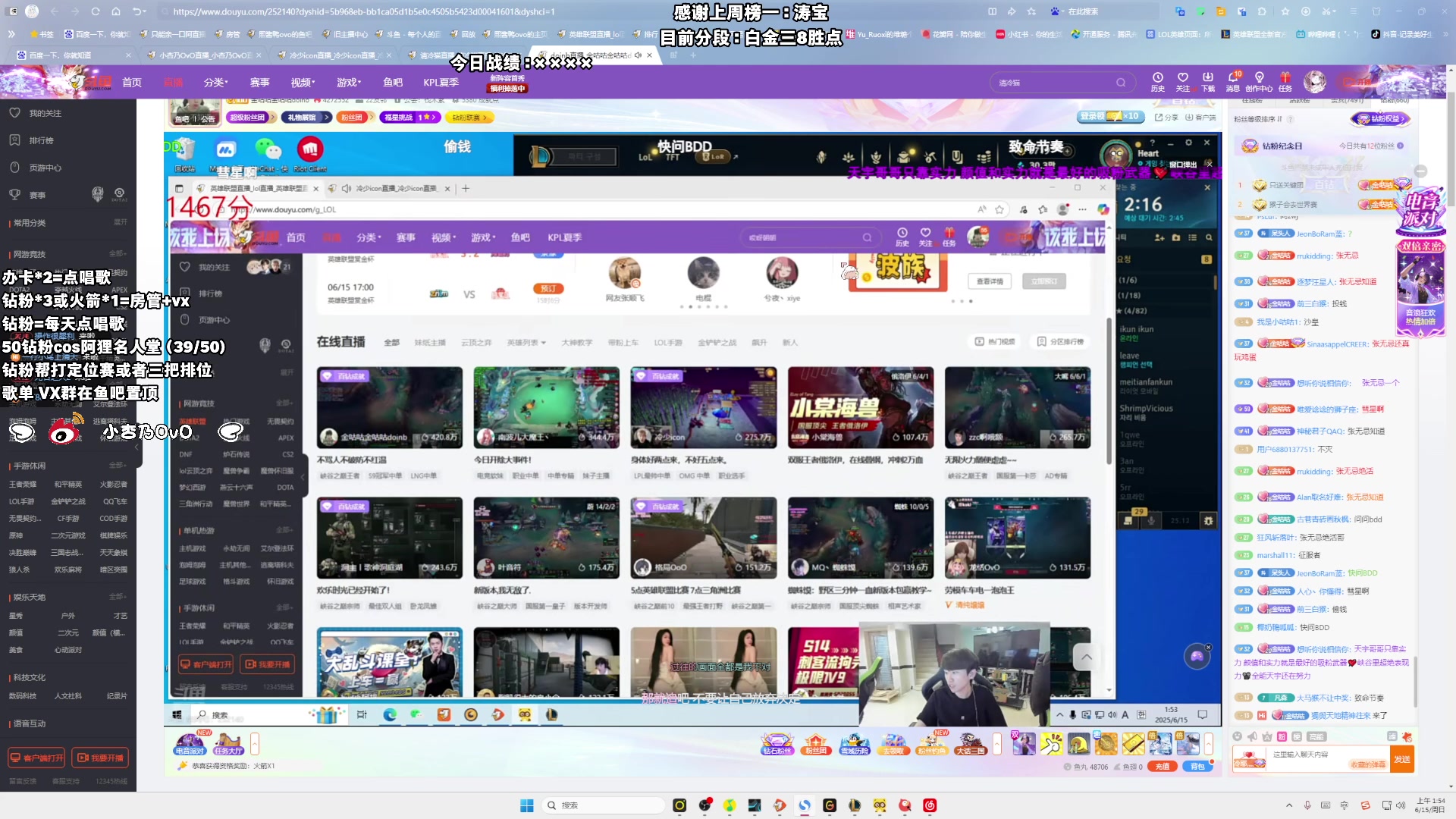Select 王者荣耀 under 手游休闲 in the sidebar
Screen dimensions: 1456x819
[23, 484]
